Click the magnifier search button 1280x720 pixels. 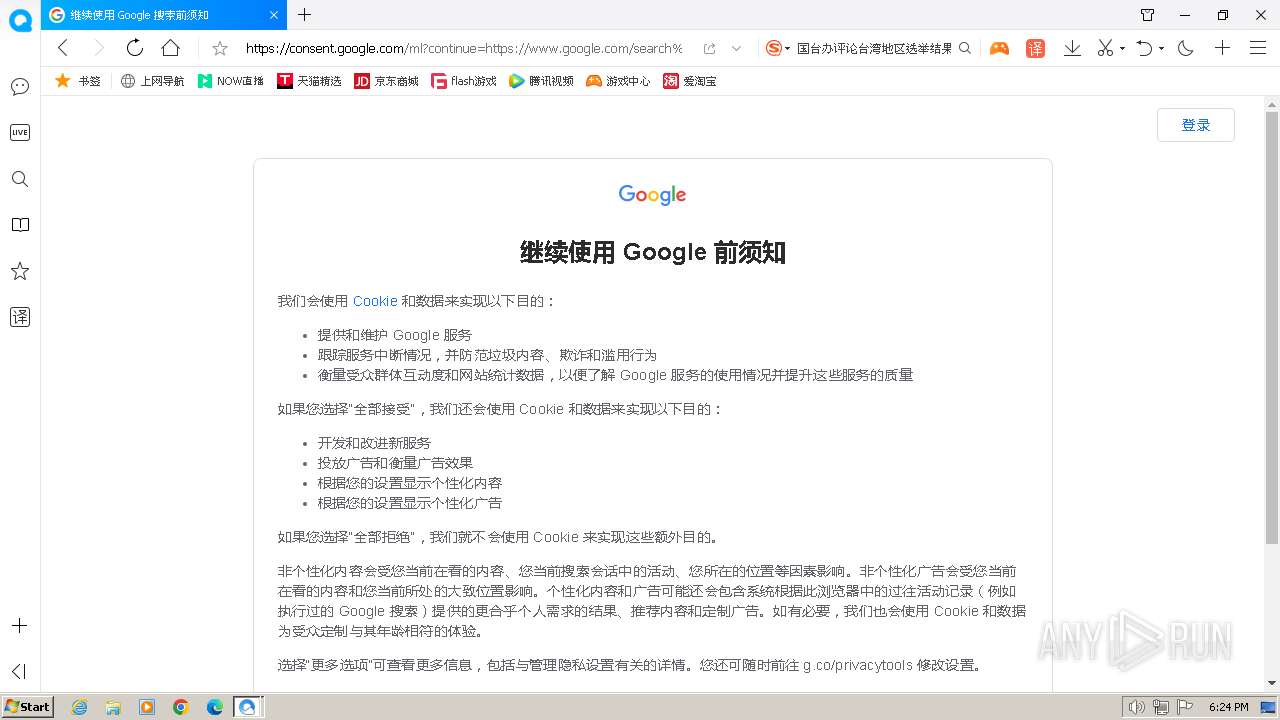[965, 48]
